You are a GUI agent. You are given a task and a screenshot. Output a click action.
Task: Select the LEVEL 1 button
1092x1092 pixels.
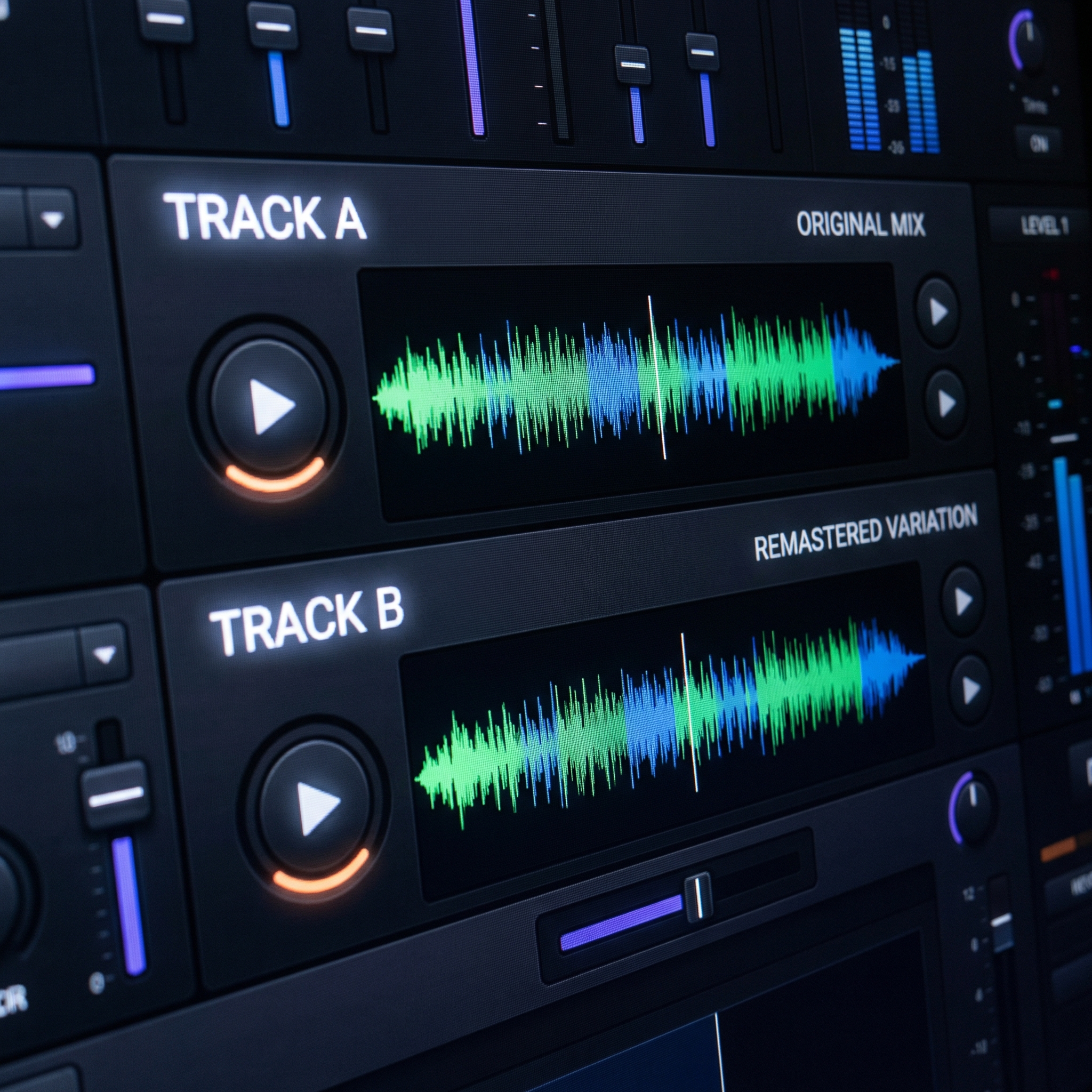(x=1043, y=226)
